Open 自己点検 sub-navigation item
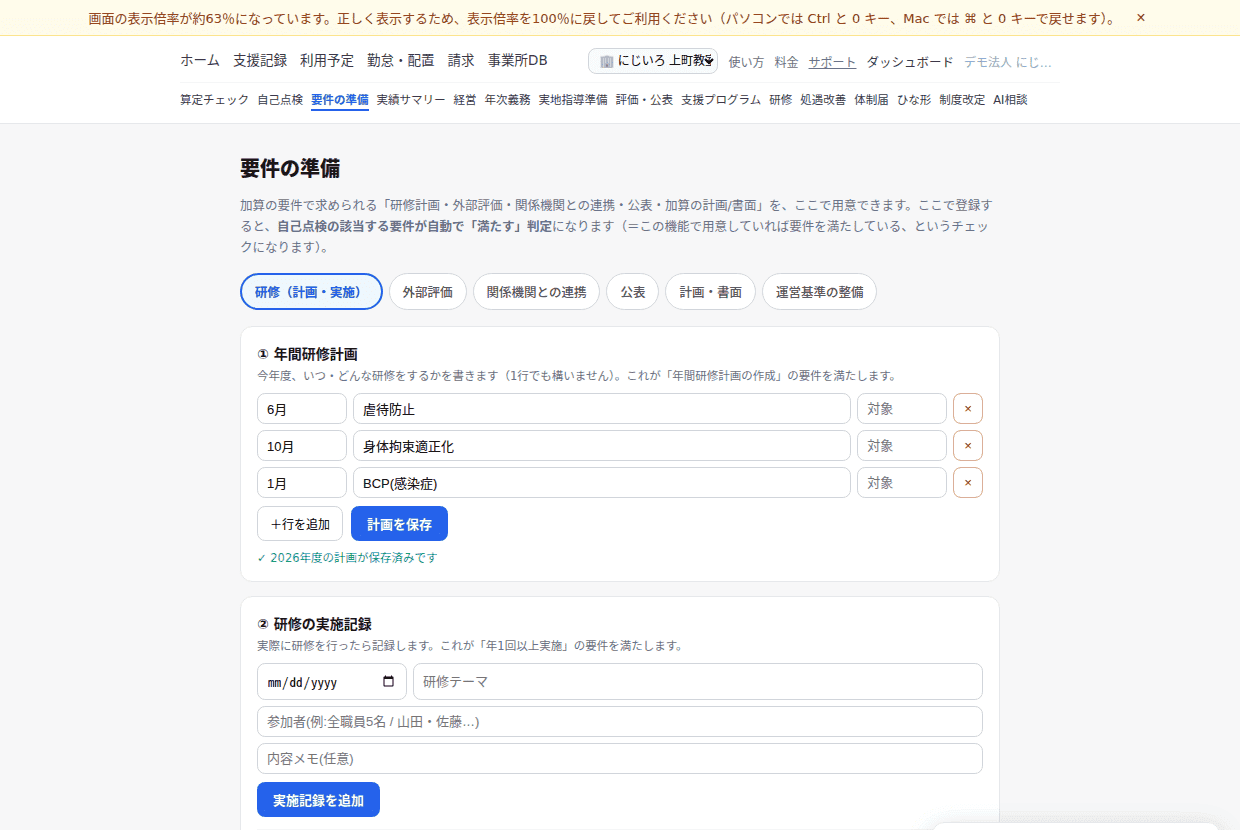The height and width of the screenshot is (830, 1240). (x=280, y=100)
